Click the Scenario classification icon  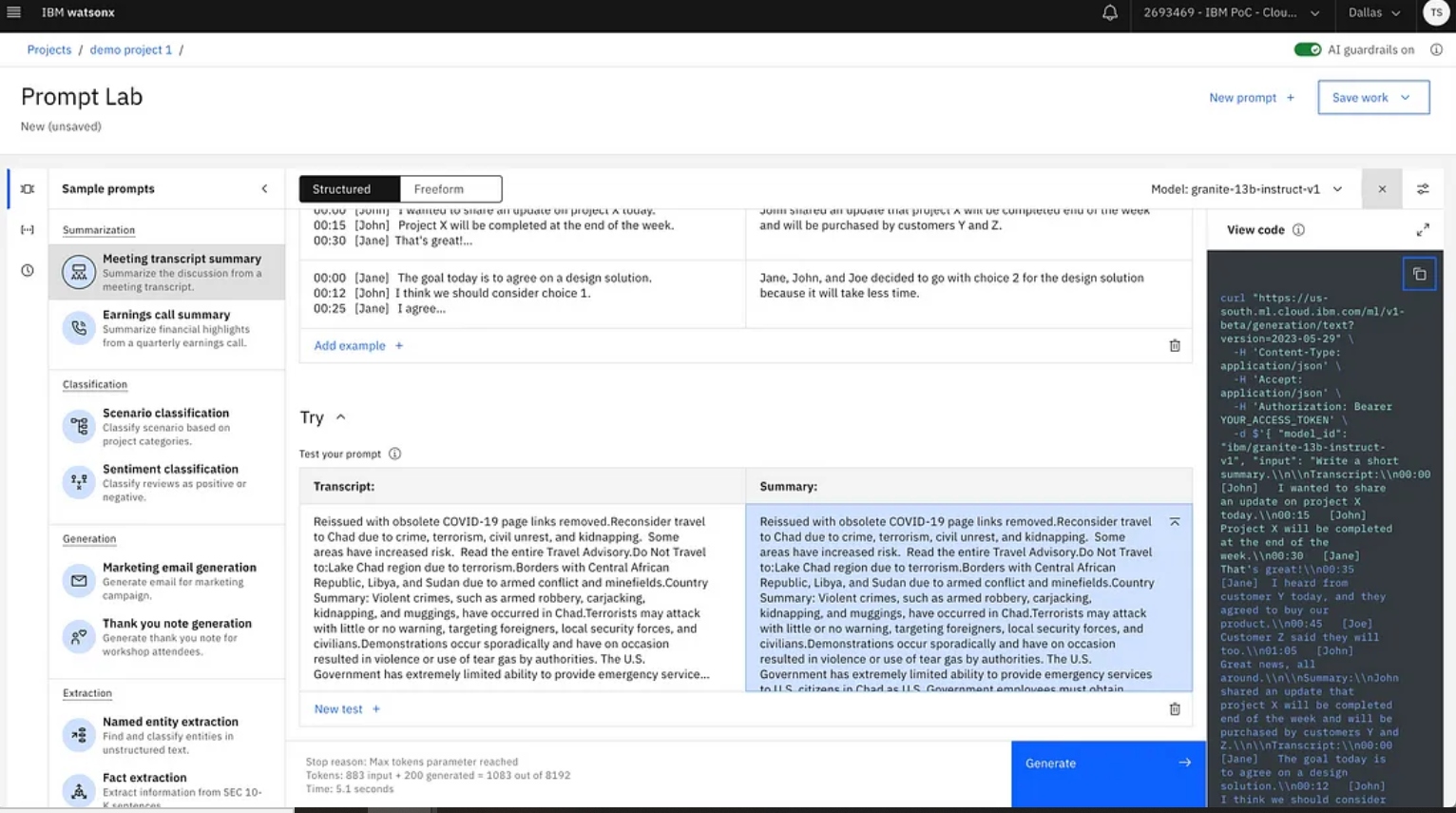point(79,426)
